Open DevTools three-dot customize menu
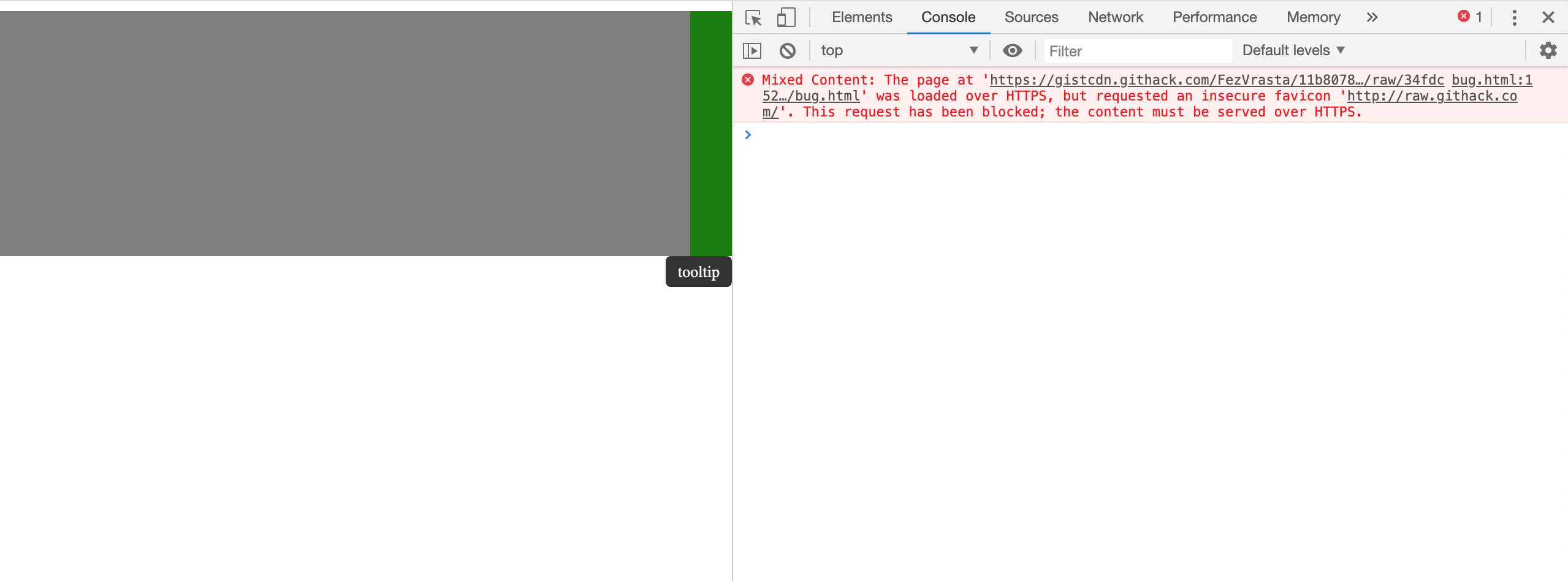This screenshot has width=1568, height=581. (1514, 17)
